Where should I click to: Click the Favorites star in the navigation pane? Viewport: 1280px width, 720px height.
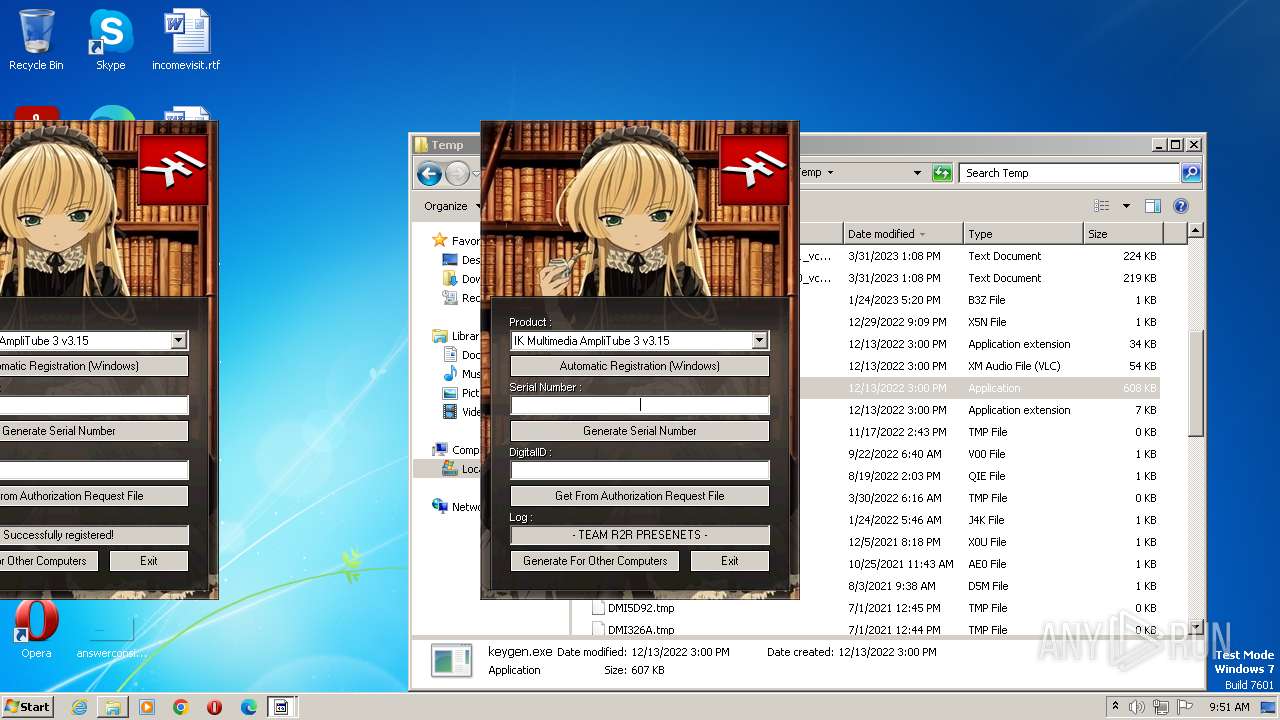(x=439, y=240)
